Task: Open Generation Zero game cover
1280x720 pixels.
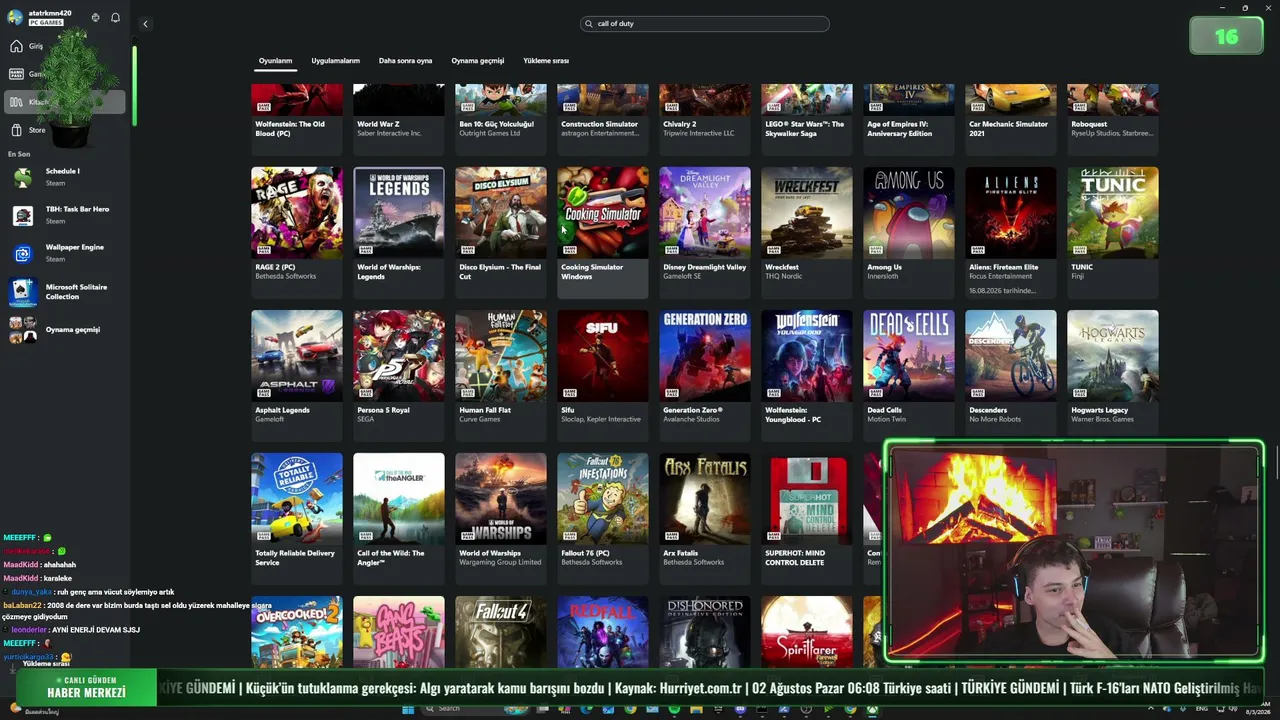Action: 705,356
